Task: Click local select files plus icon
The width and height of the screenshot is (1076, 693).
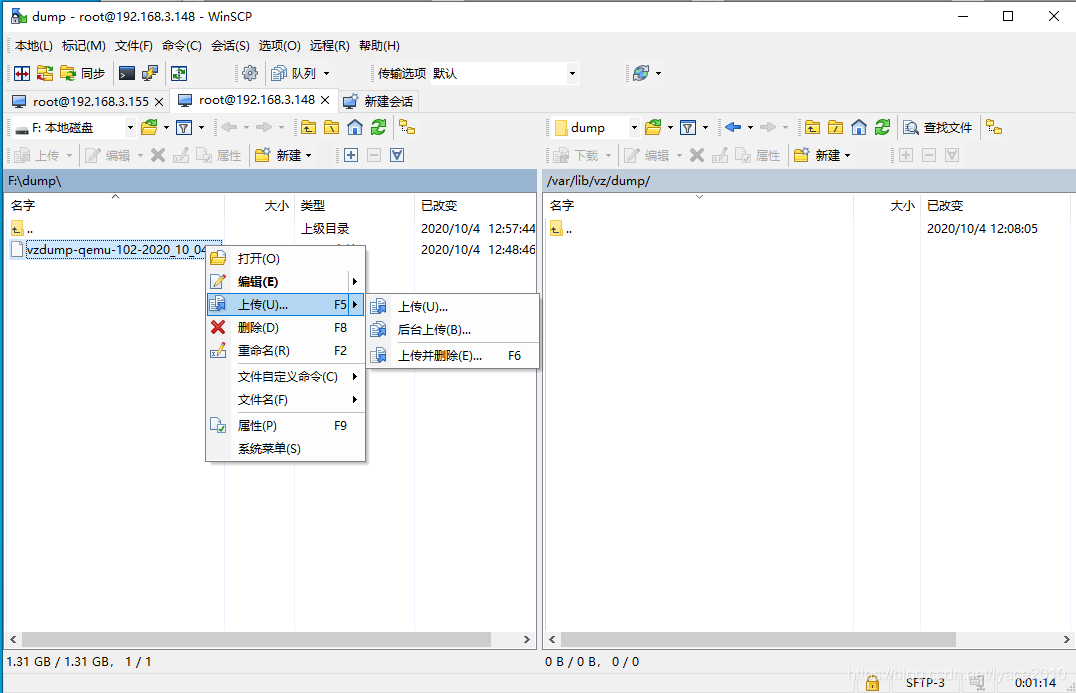Action: [x=351, y=156]
